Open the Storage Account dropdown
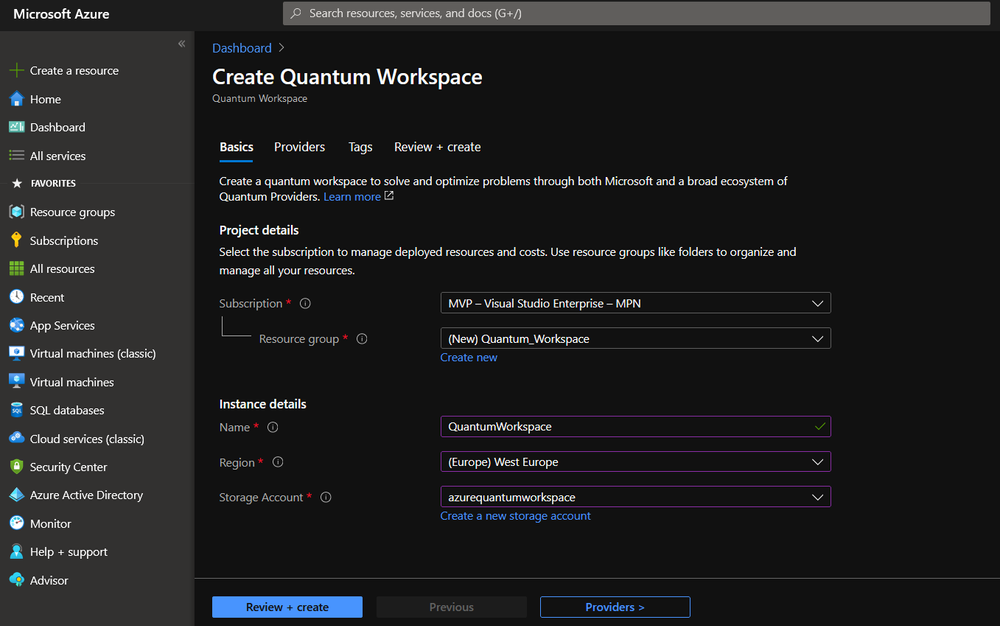This screenshot has height=626, width=1000. (x=635, y=497)
